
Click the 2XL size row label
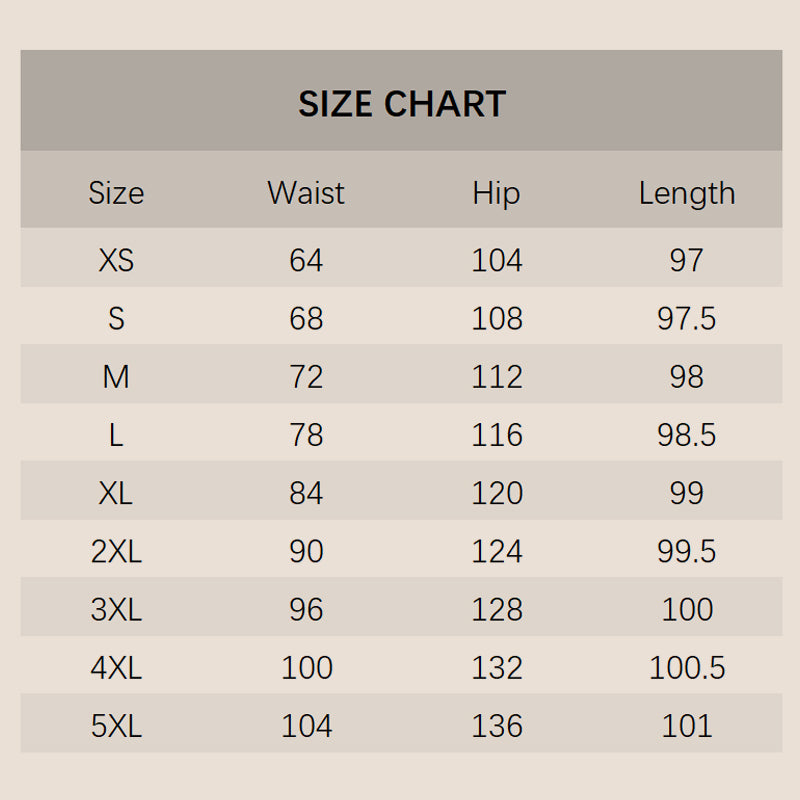click(116, 551)
